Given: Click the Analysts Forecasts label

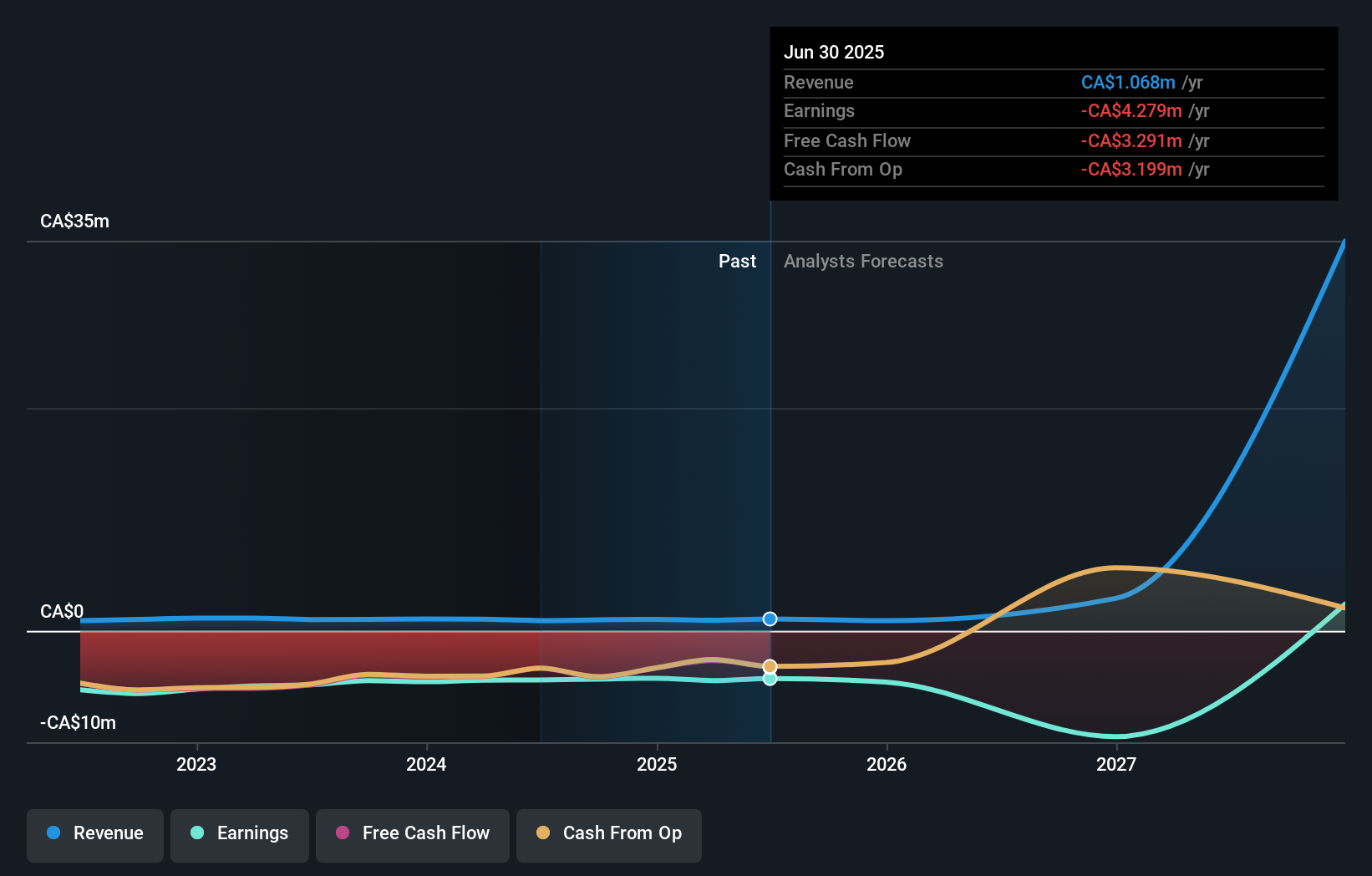Looking at the screenshot, I should [x=863, y=261].
